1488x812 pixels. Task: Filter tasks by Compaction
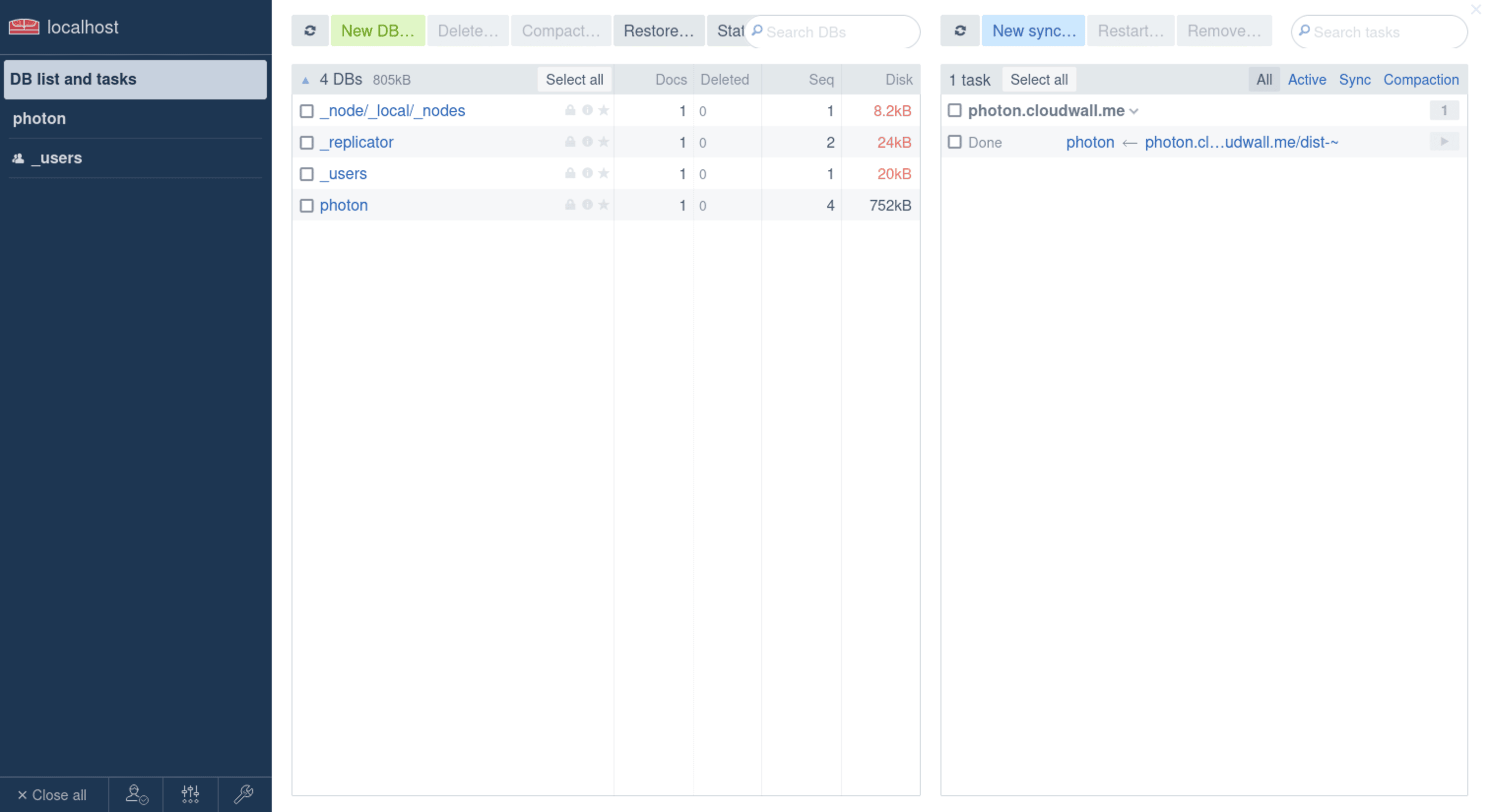coord(1421,80)
